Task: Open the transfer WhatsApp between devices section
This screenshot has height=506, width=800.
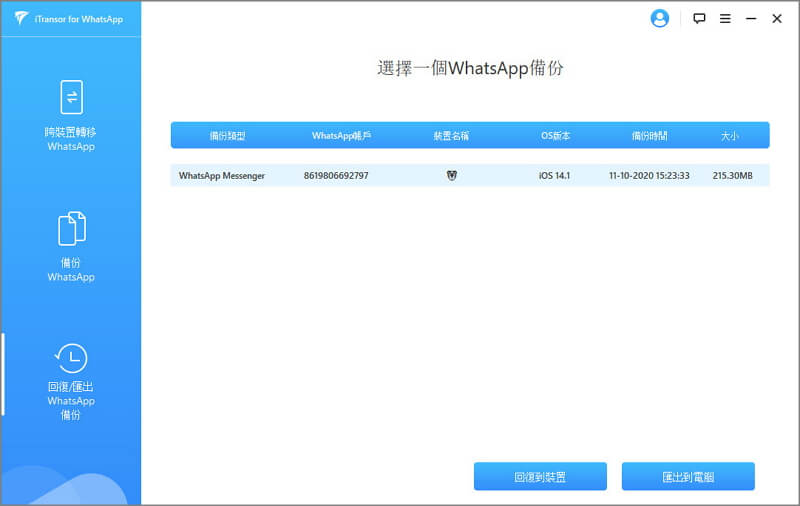Action: (x=70, y=98)
